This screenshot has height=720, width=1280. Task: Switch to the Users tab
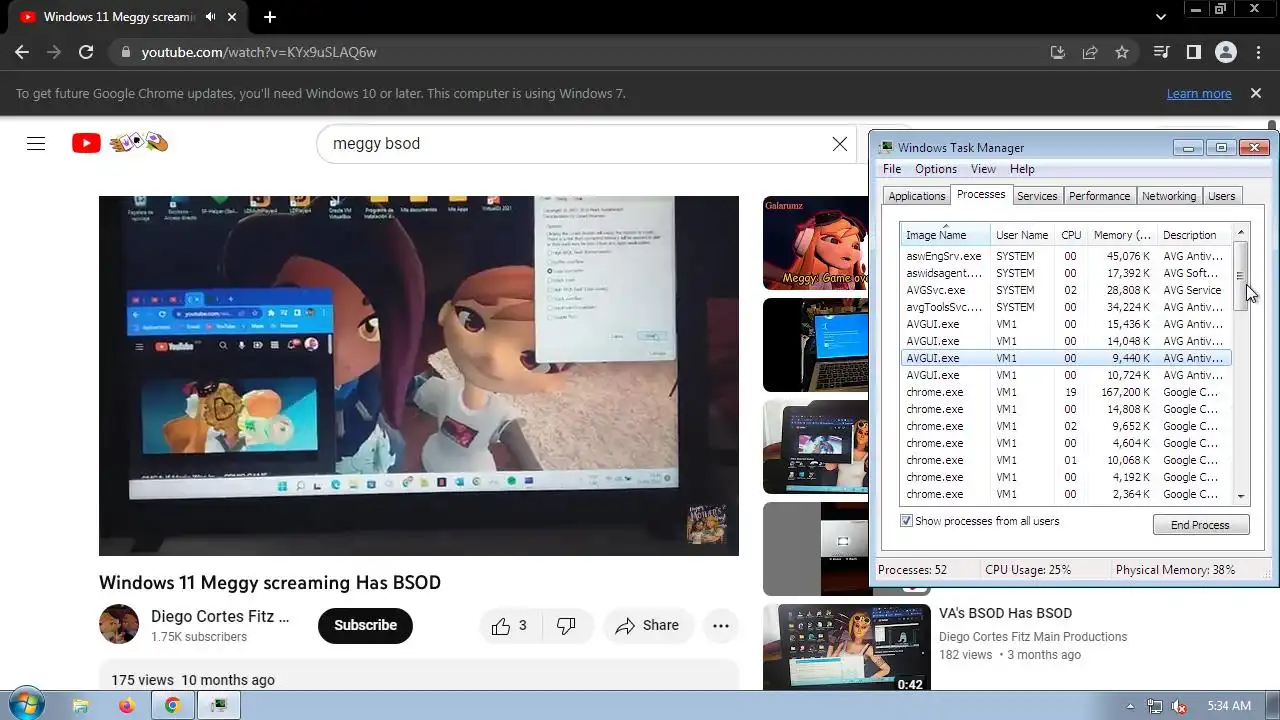pyautogui.click(x=1221, y=196)
